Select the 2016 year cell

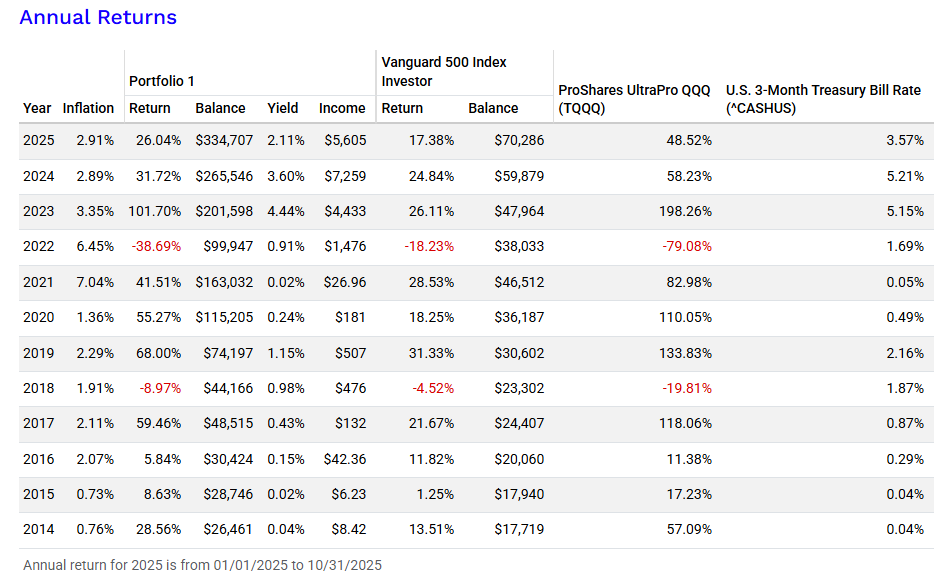tap(38, 459)
